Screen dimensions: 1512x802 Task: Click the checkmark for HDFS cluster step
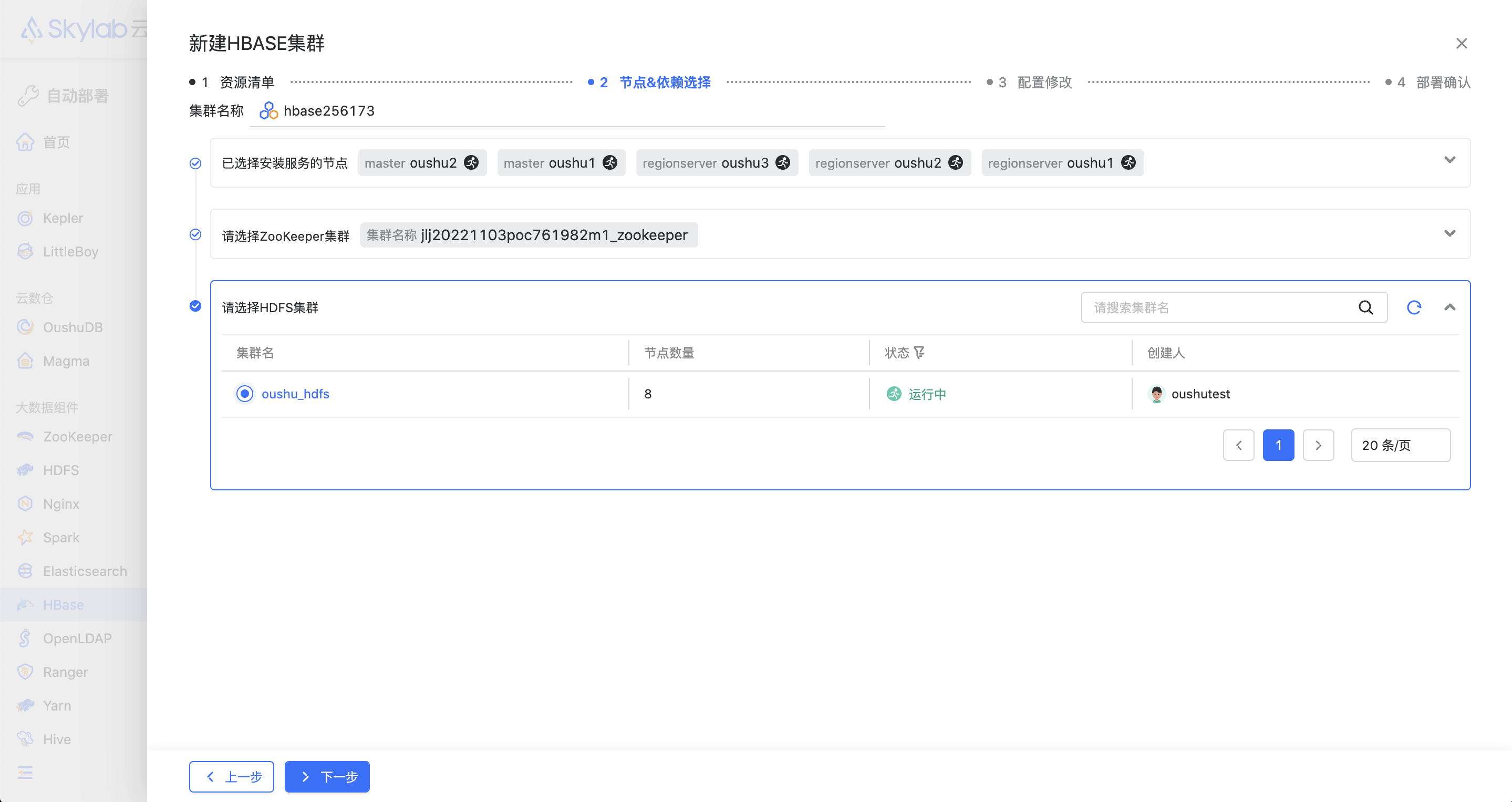coord(195,306)
